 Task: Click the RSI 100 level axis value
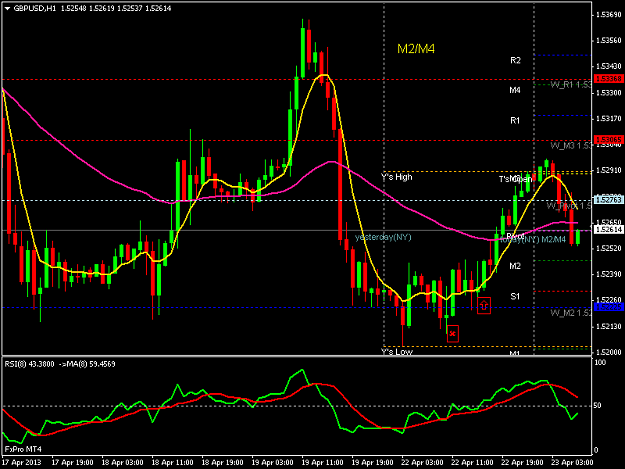pyautogui.click(x=600, y=363)
